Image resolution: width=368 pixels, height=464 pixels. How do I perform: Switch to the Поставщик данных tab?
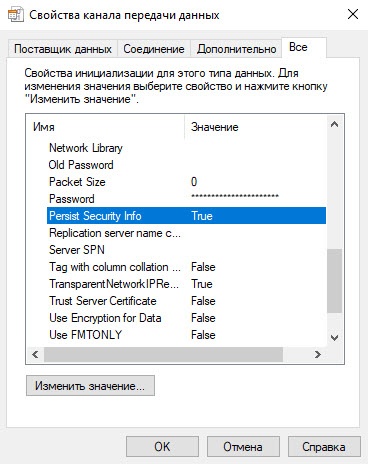point(63,49)
